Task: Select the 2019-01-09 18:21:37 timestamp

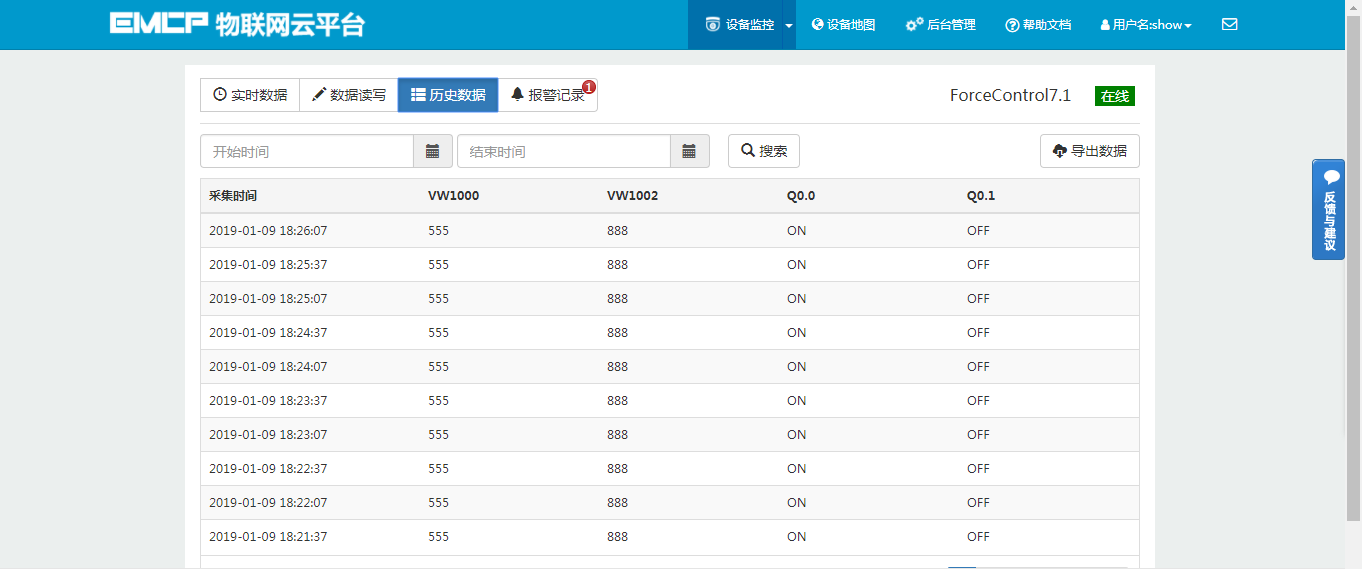Action: [268, 536]
